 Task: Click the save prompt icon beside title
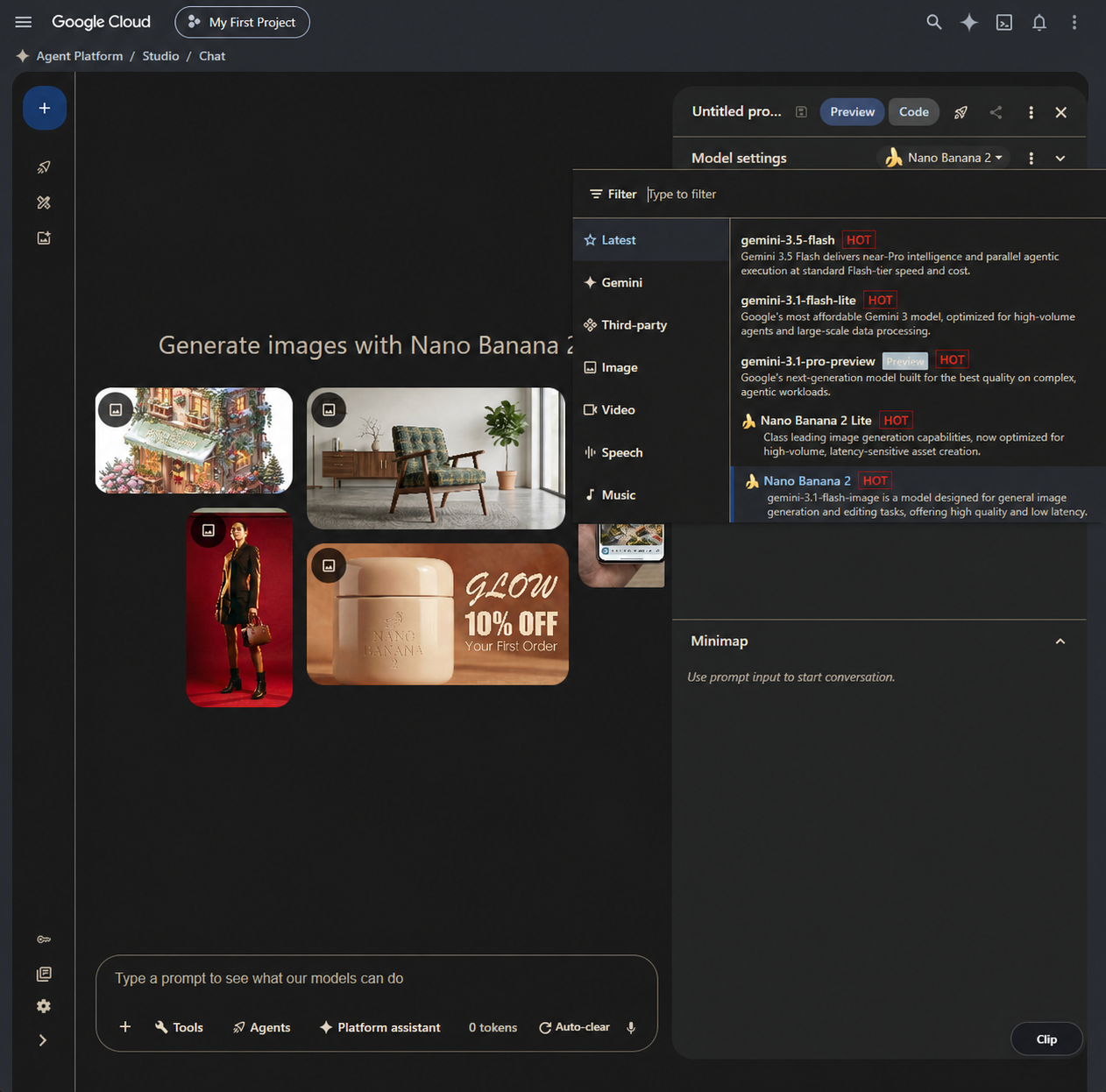(801, 112)
